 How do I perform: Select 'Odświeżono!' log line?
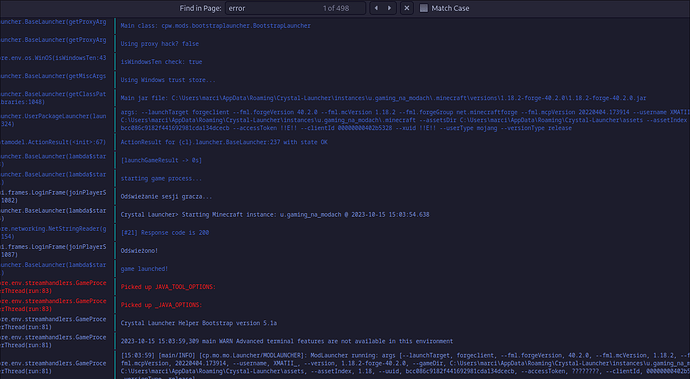coord(139,250)
